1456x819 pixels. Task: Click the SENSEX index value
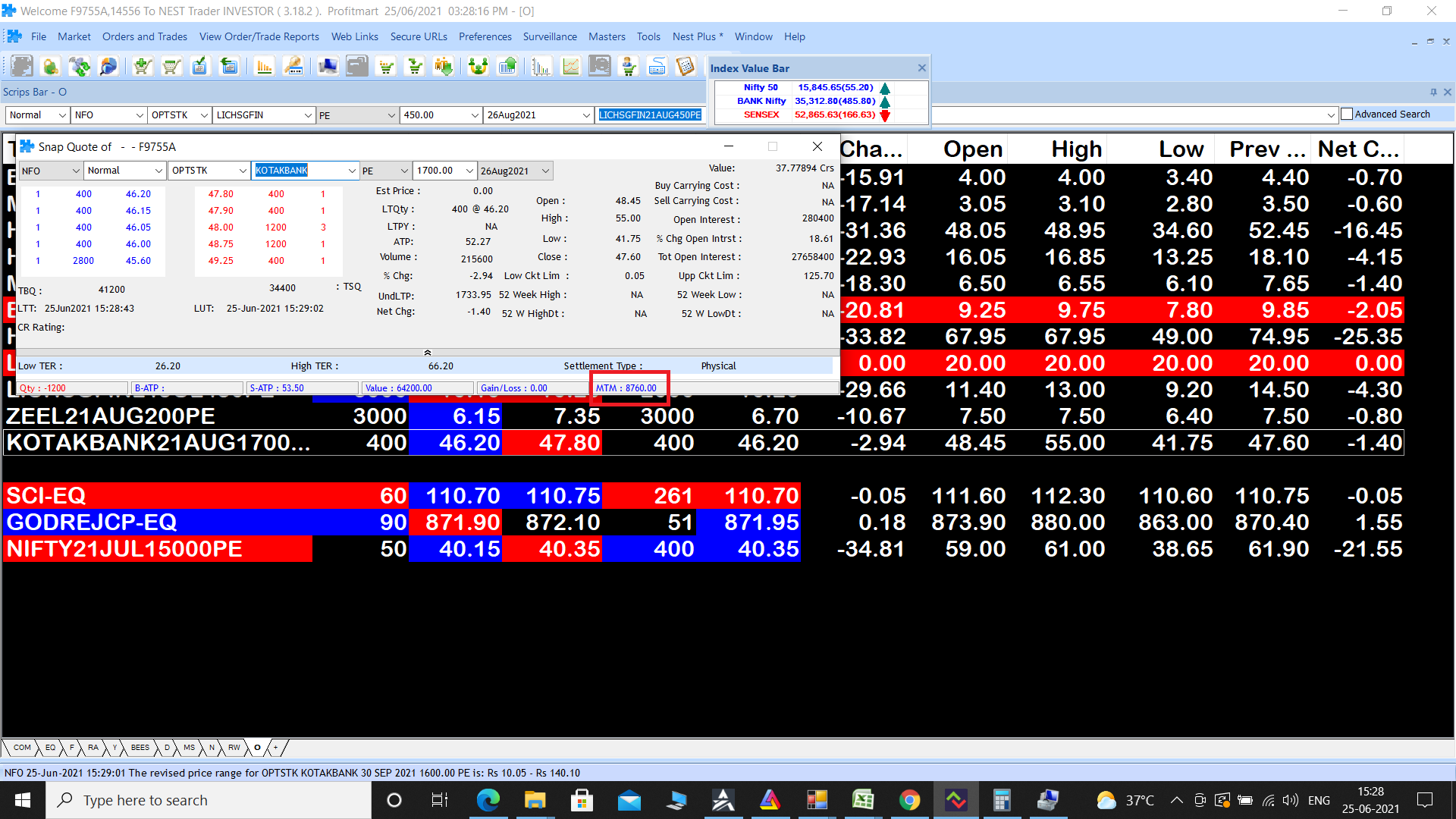[x=834, y=115]
